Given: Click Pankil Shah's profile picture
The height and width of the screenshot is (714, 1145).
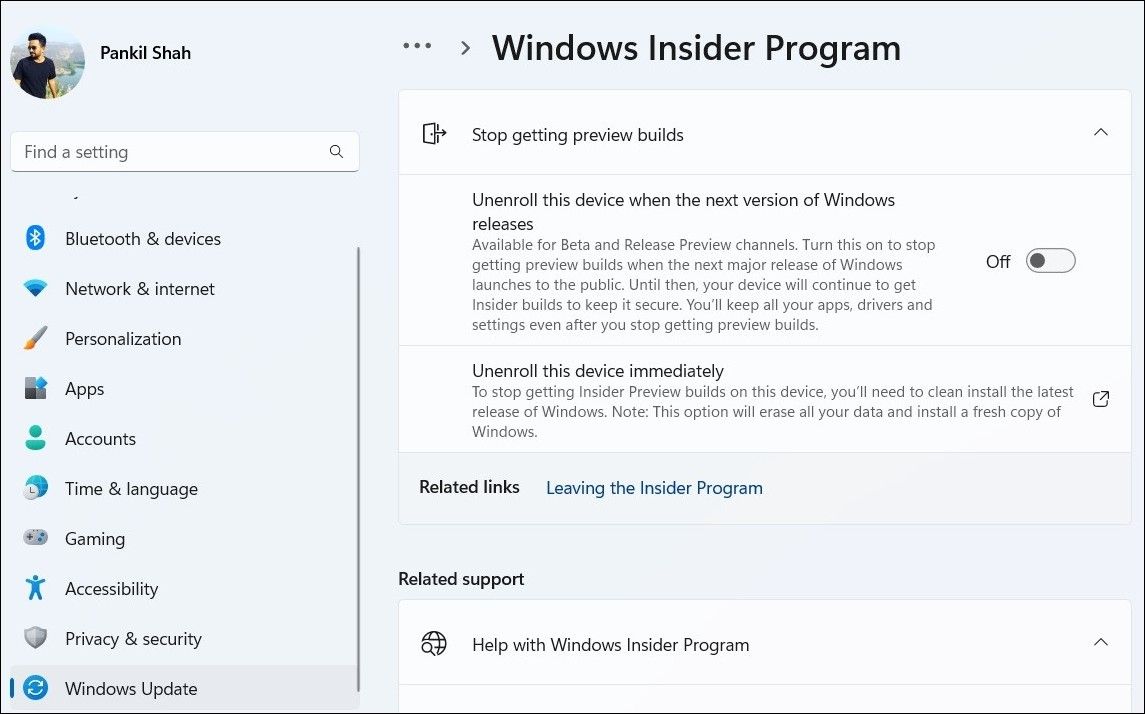Looking at the screenshot, I should coord(47,62).
